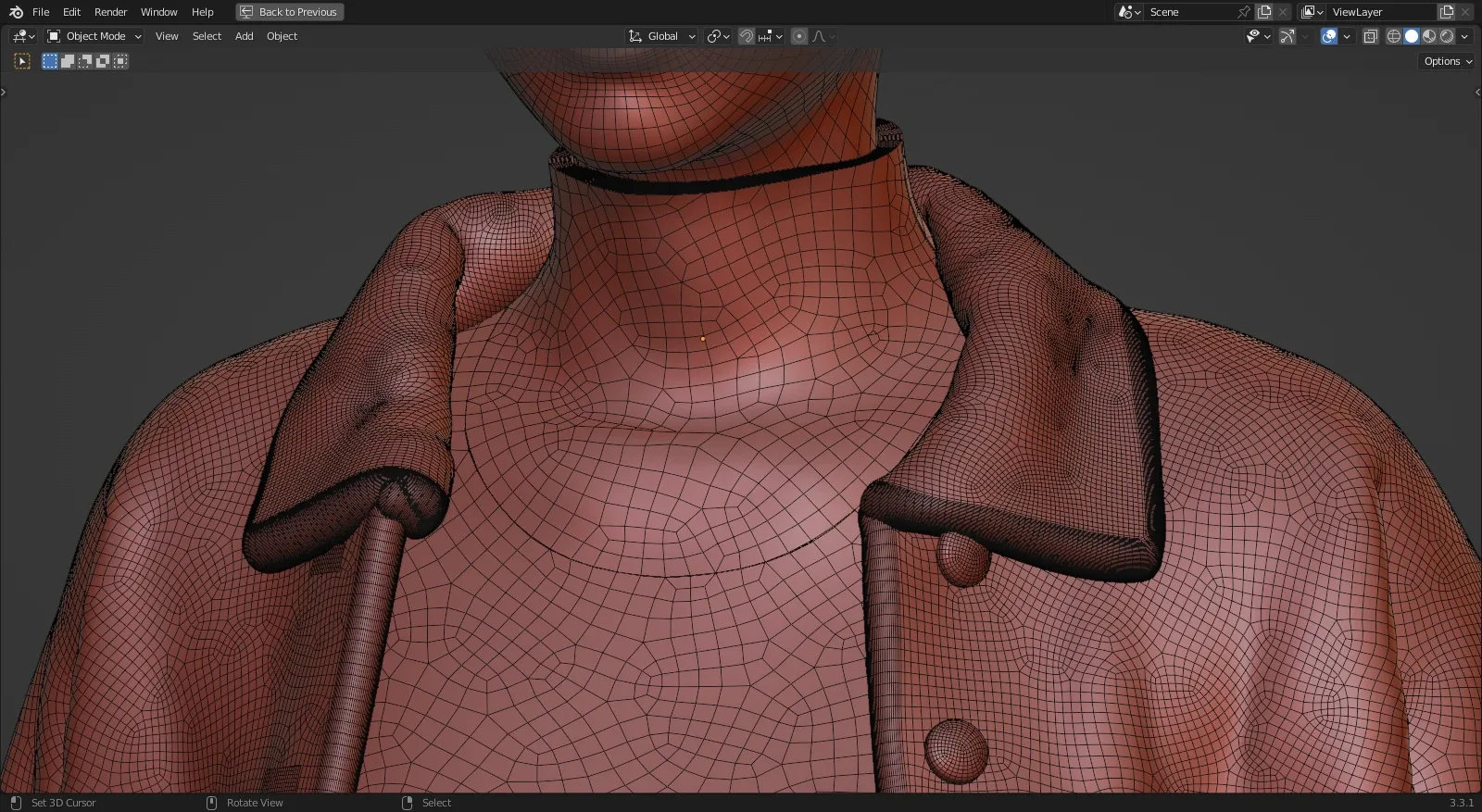Open the view layer browse selector
Screen dimensions: 1482x812
(1312, 12)
